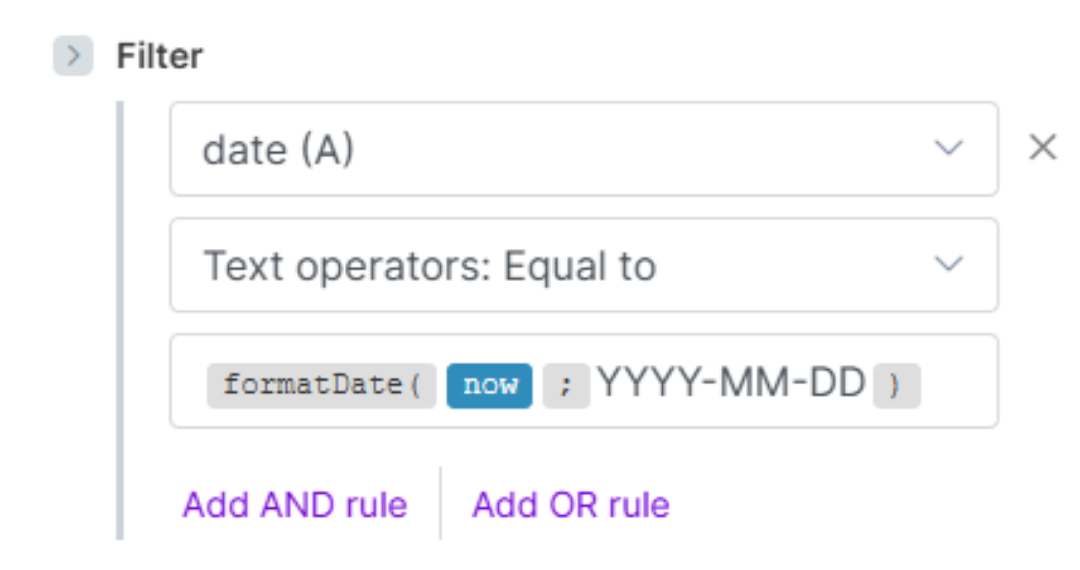Click the "date" text in field selector
Screen dimensions: 1080x570
245,150
